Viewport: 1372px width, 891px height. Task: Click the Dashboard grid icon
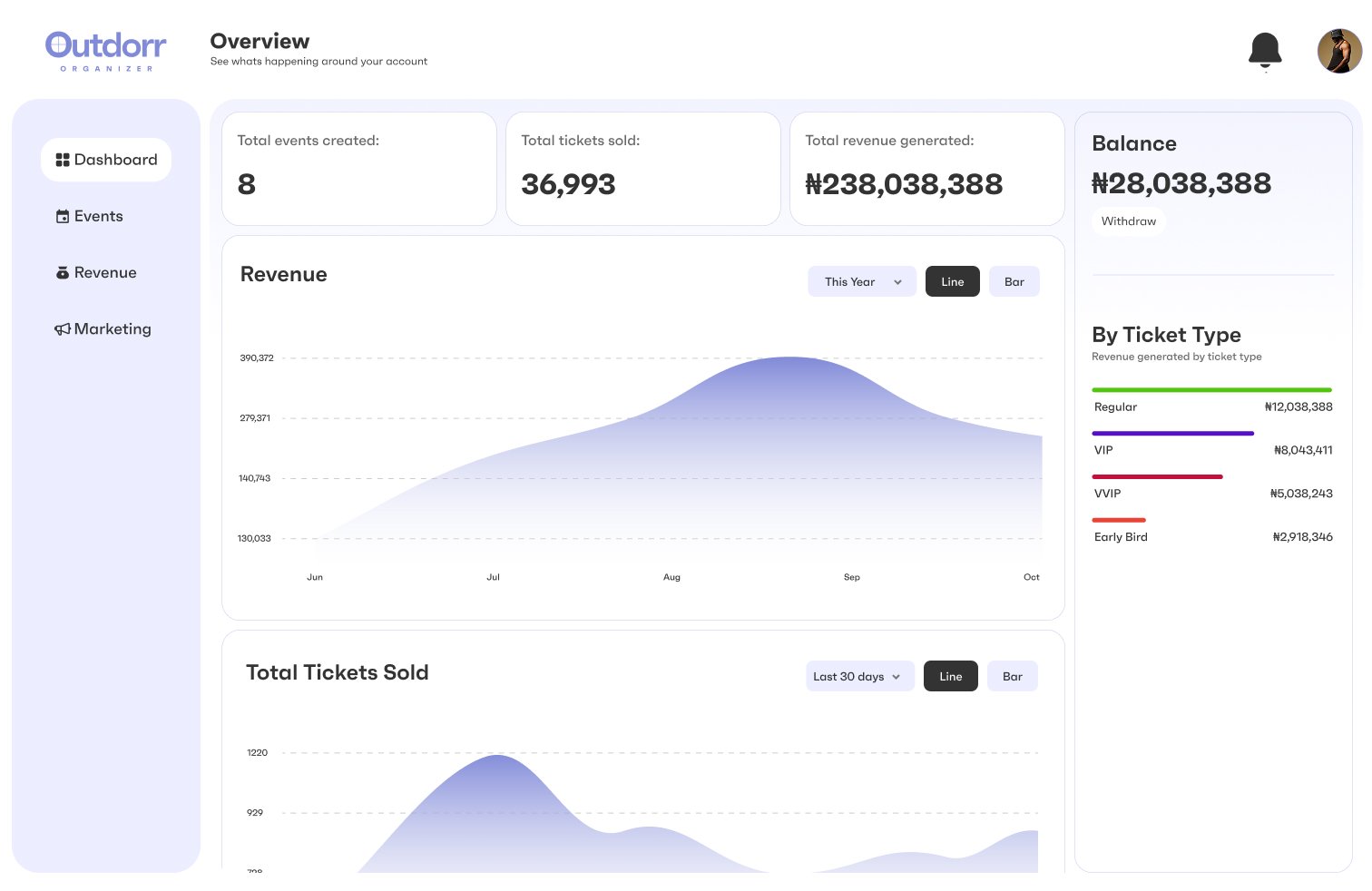click(63, 160)
